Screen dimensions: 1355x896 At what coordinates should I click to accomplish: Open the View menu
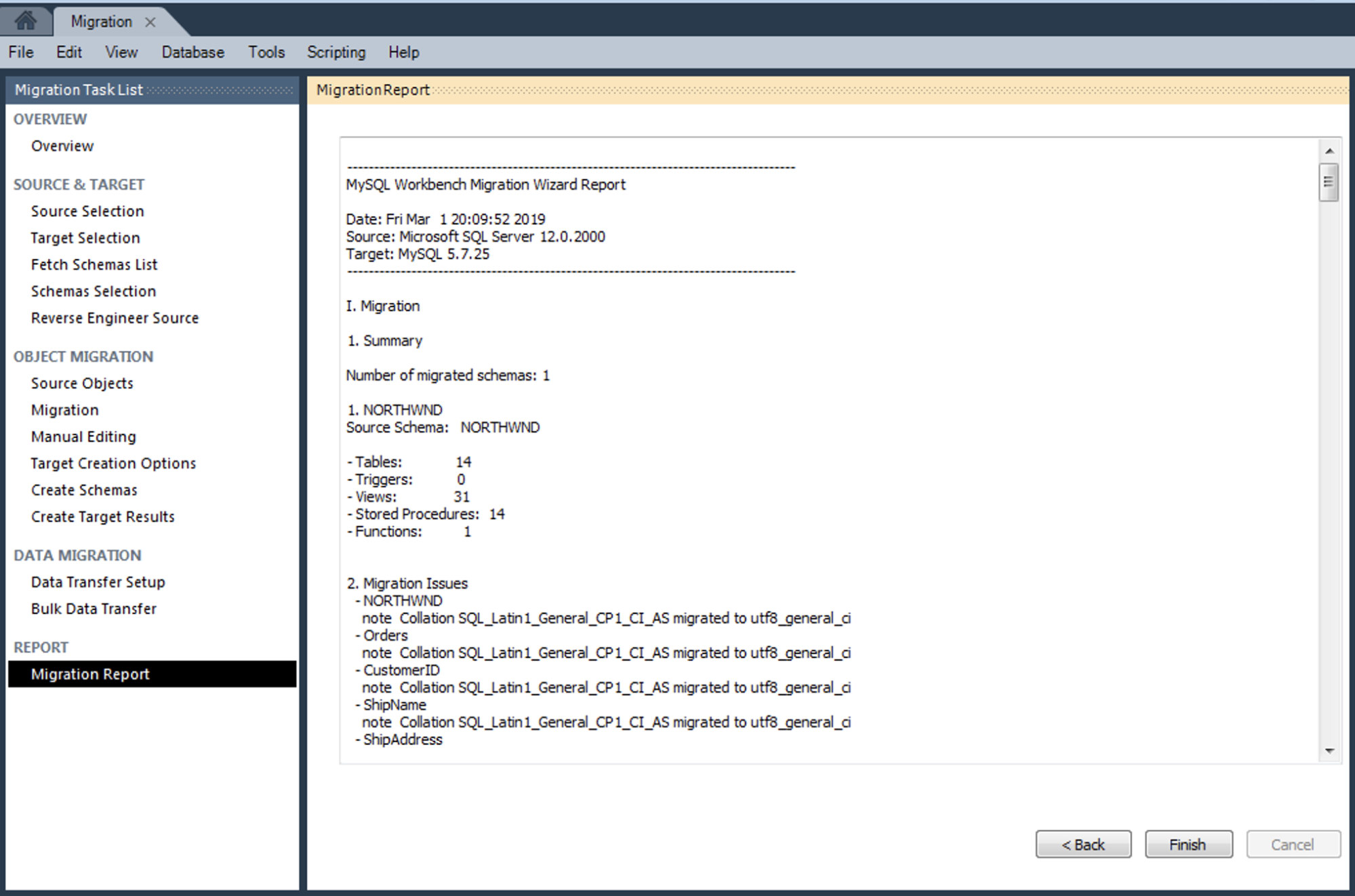coord(121,52)
